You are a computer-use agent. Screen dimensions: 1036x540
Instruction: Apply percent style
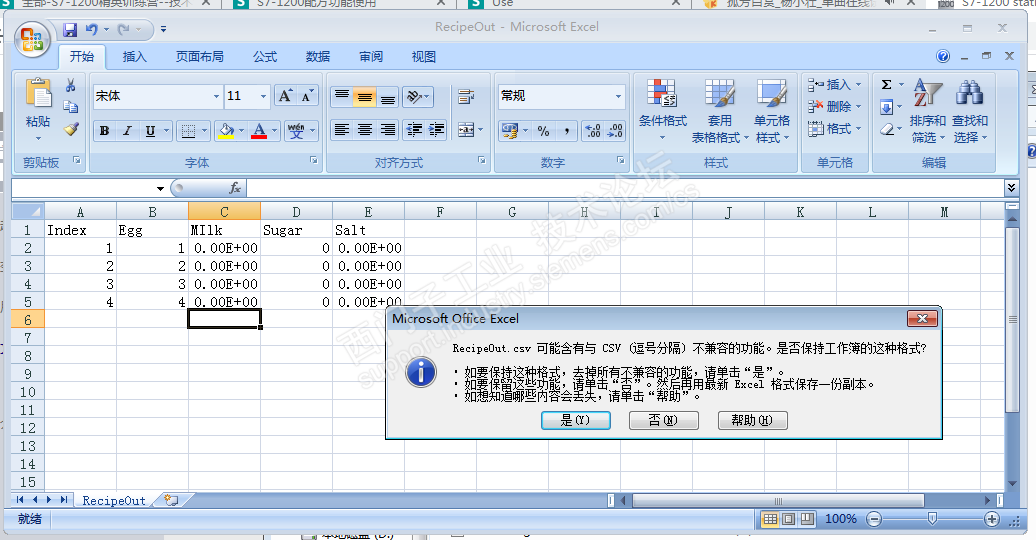point(543,131)
